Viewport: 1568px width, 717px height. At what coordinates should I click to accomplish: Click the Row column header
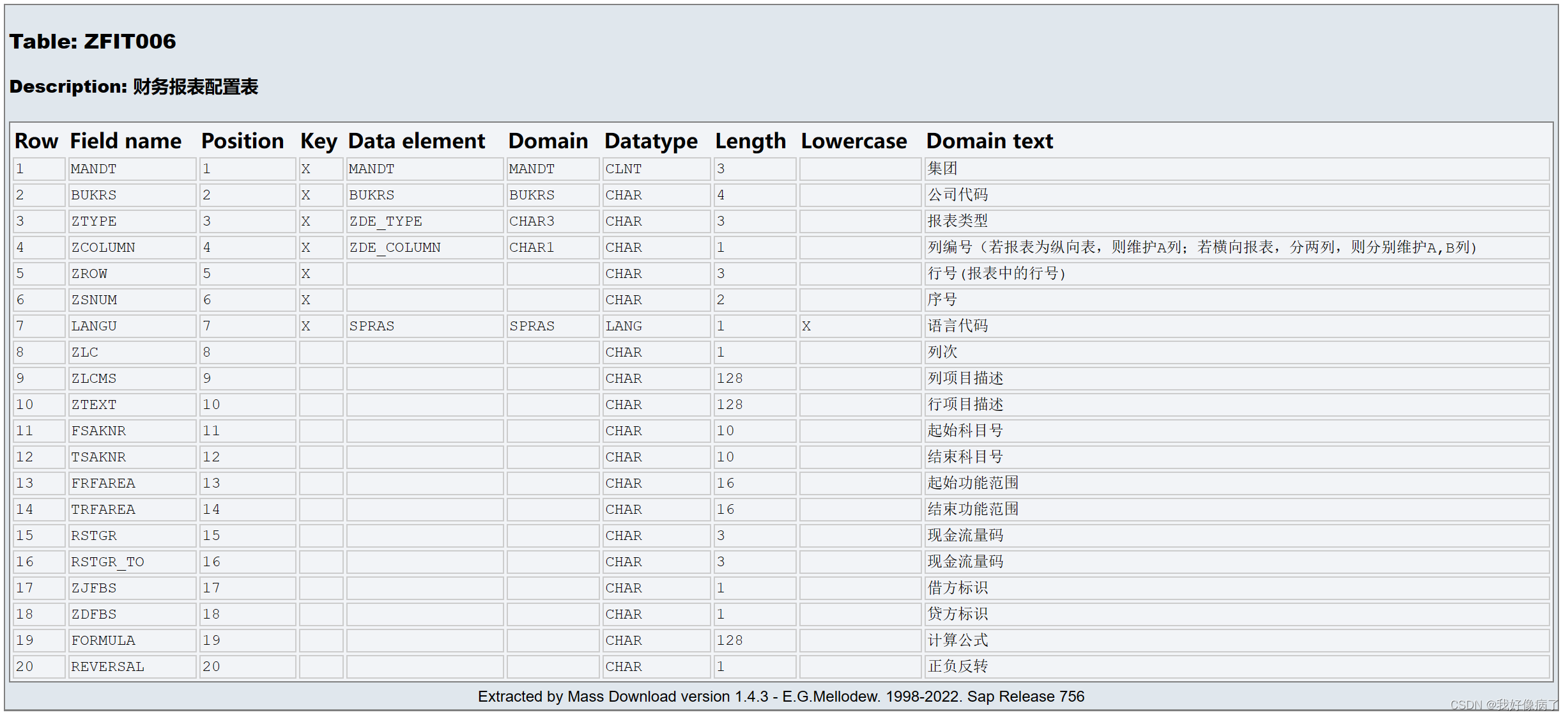pyautogui.click(x=36, y=141)
